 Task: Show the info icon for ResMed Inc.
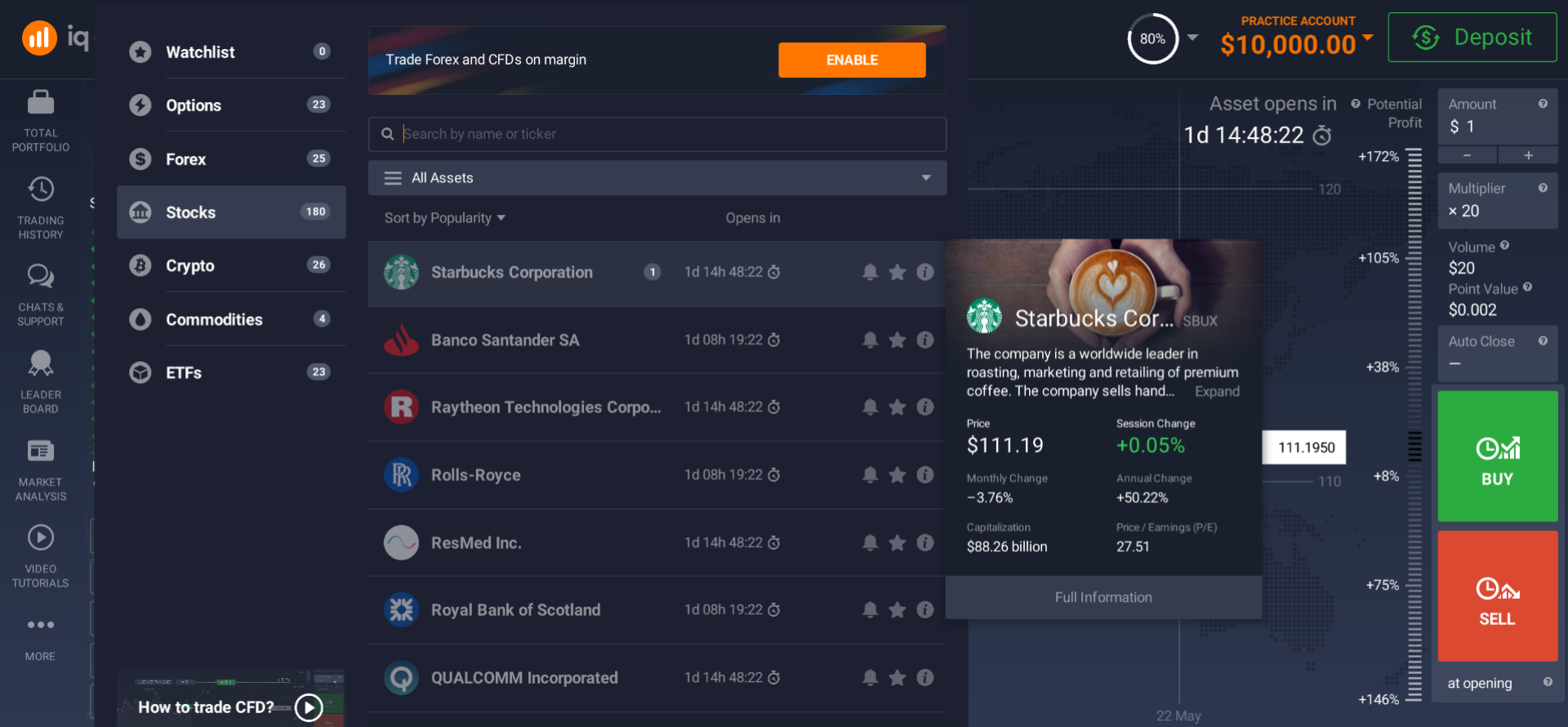tap(924, 542)
